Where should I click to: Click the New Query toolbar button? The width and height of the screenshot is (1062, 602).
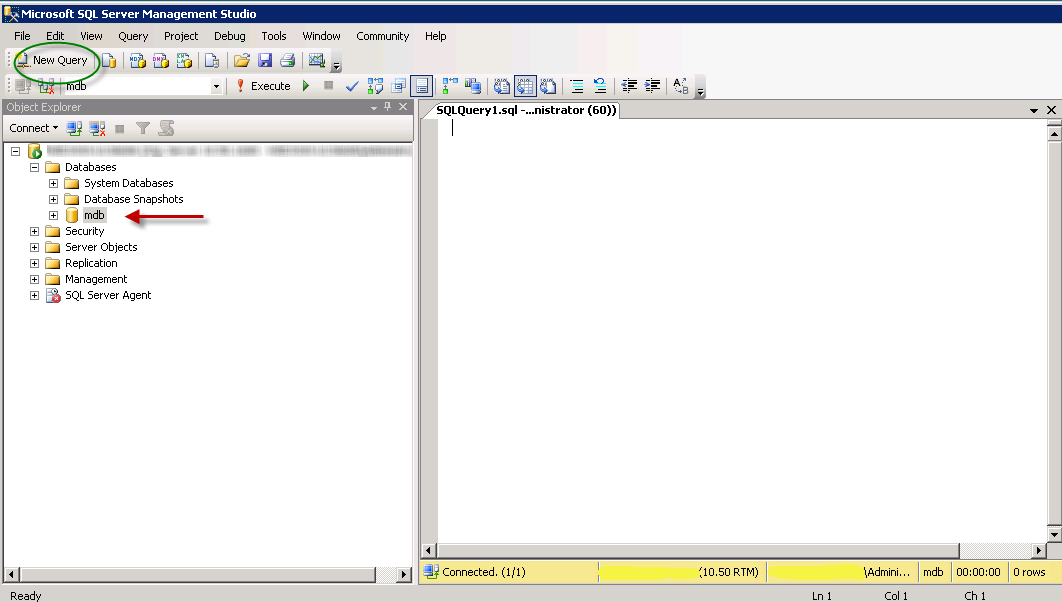click(52, 61)
